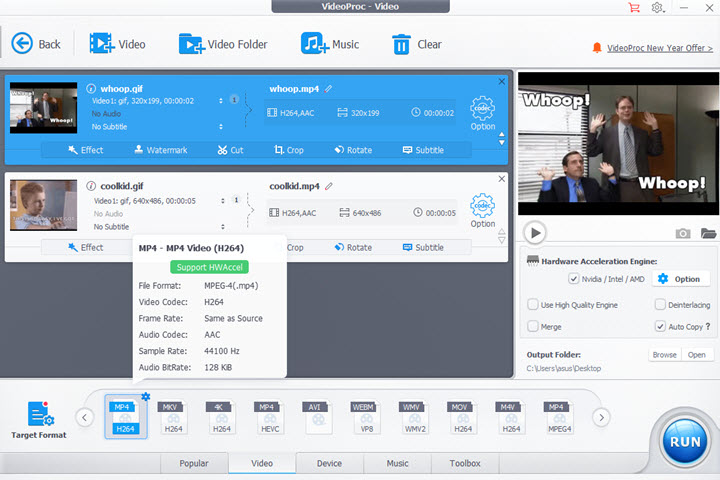720x480 pixels.
Task: Add Subtitle to whoop.gif
Action: (x=423, y=150)
